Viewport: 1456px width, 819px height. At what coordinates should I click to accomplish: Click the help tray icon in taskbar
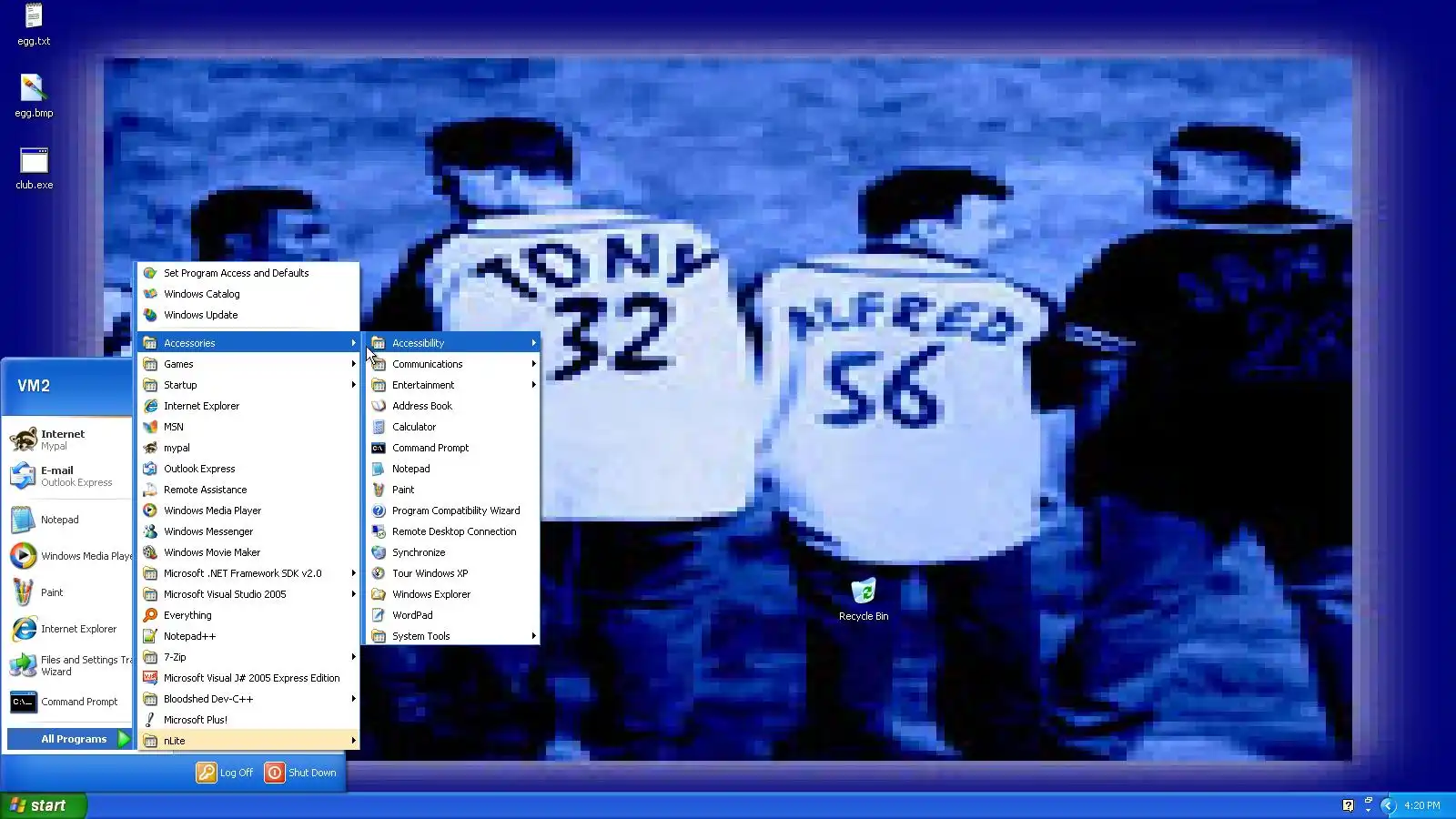pos(1348,805)
